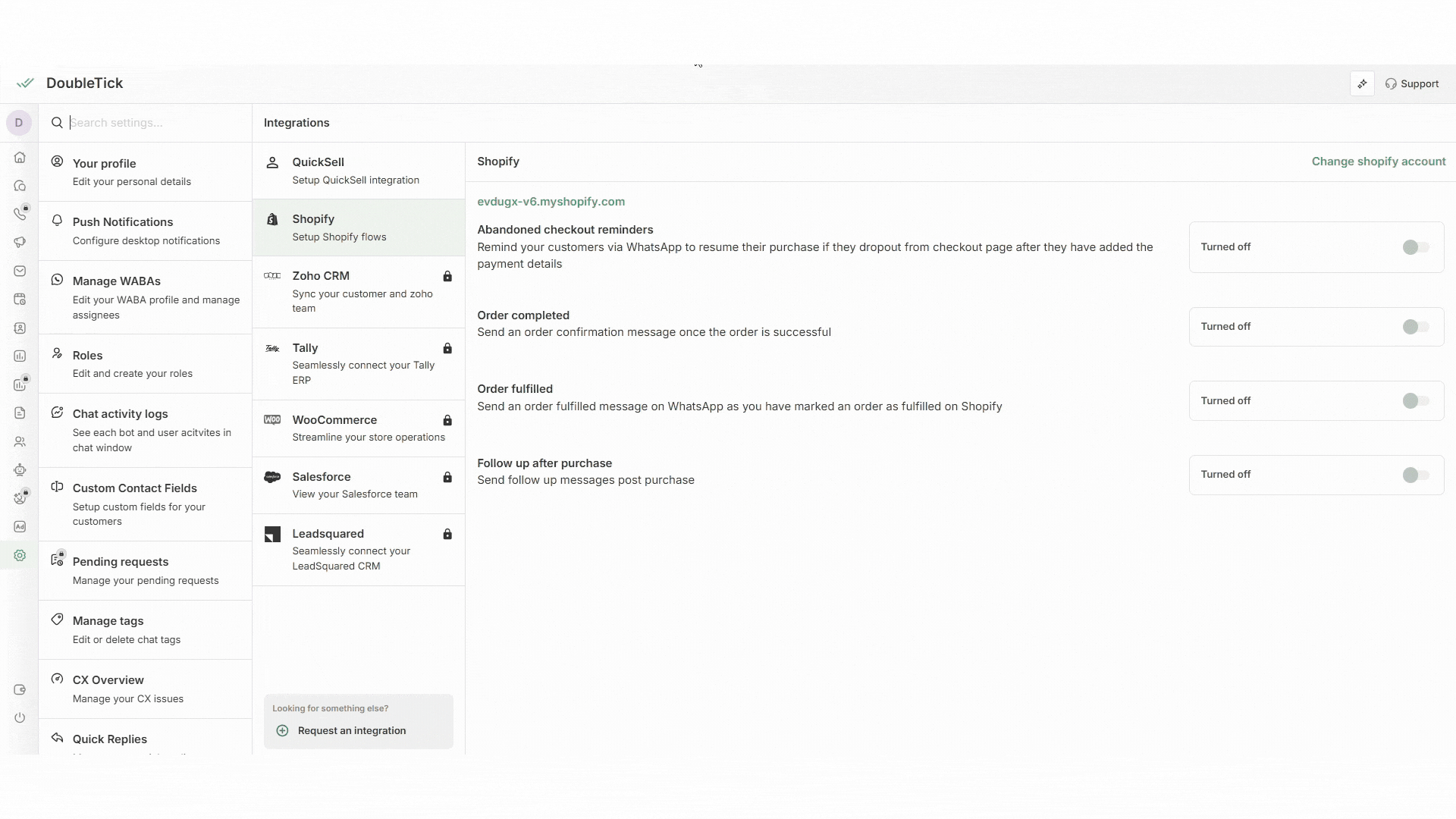Click the megaphone broadcast icon
Viewport: 1456px width, 819px height.
pyautogui.click(x=20, y=243)
